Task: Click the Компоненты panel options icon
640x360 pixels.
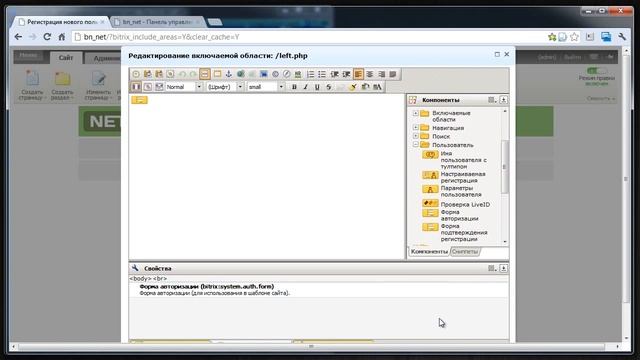Action: coord(492,100)
